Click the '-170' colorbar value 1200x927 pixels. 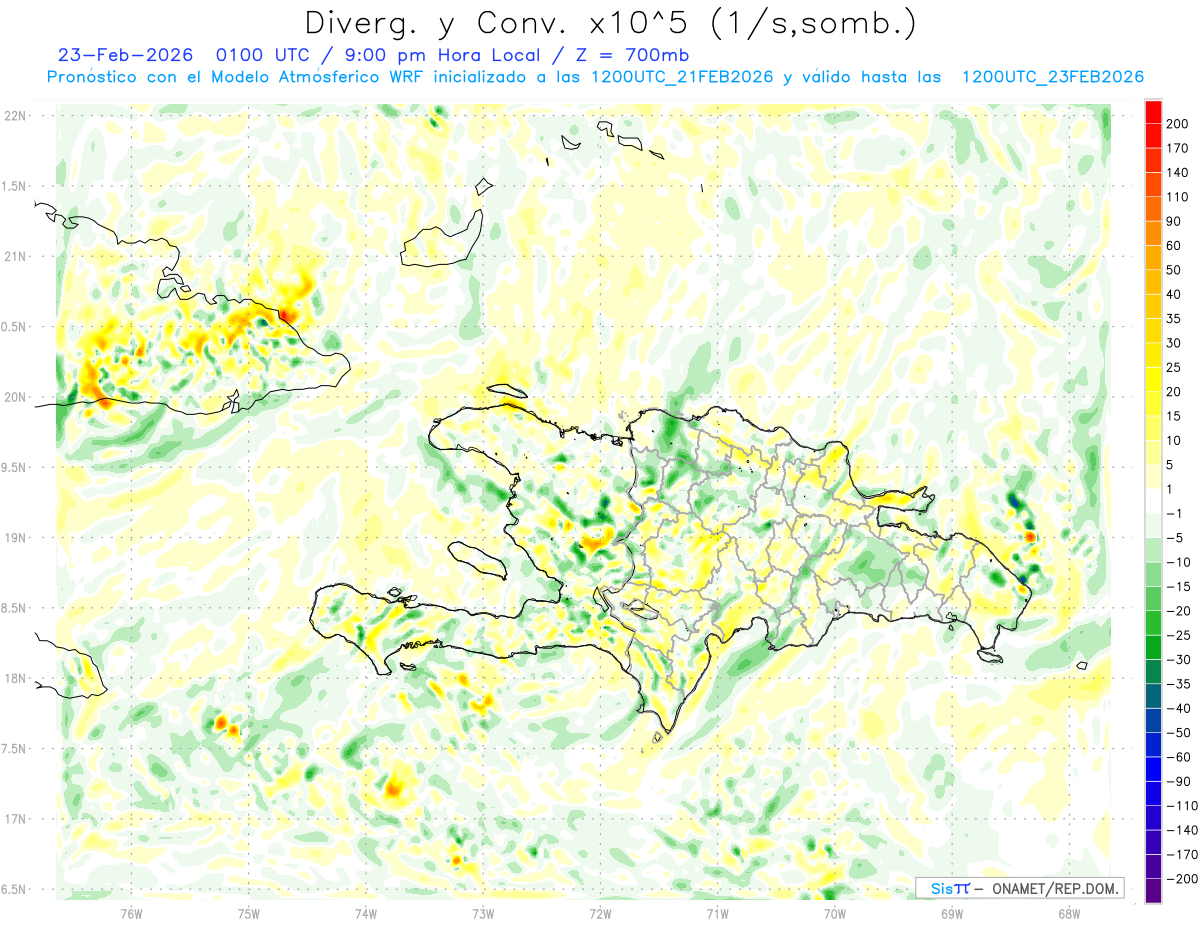[1181, 854]
